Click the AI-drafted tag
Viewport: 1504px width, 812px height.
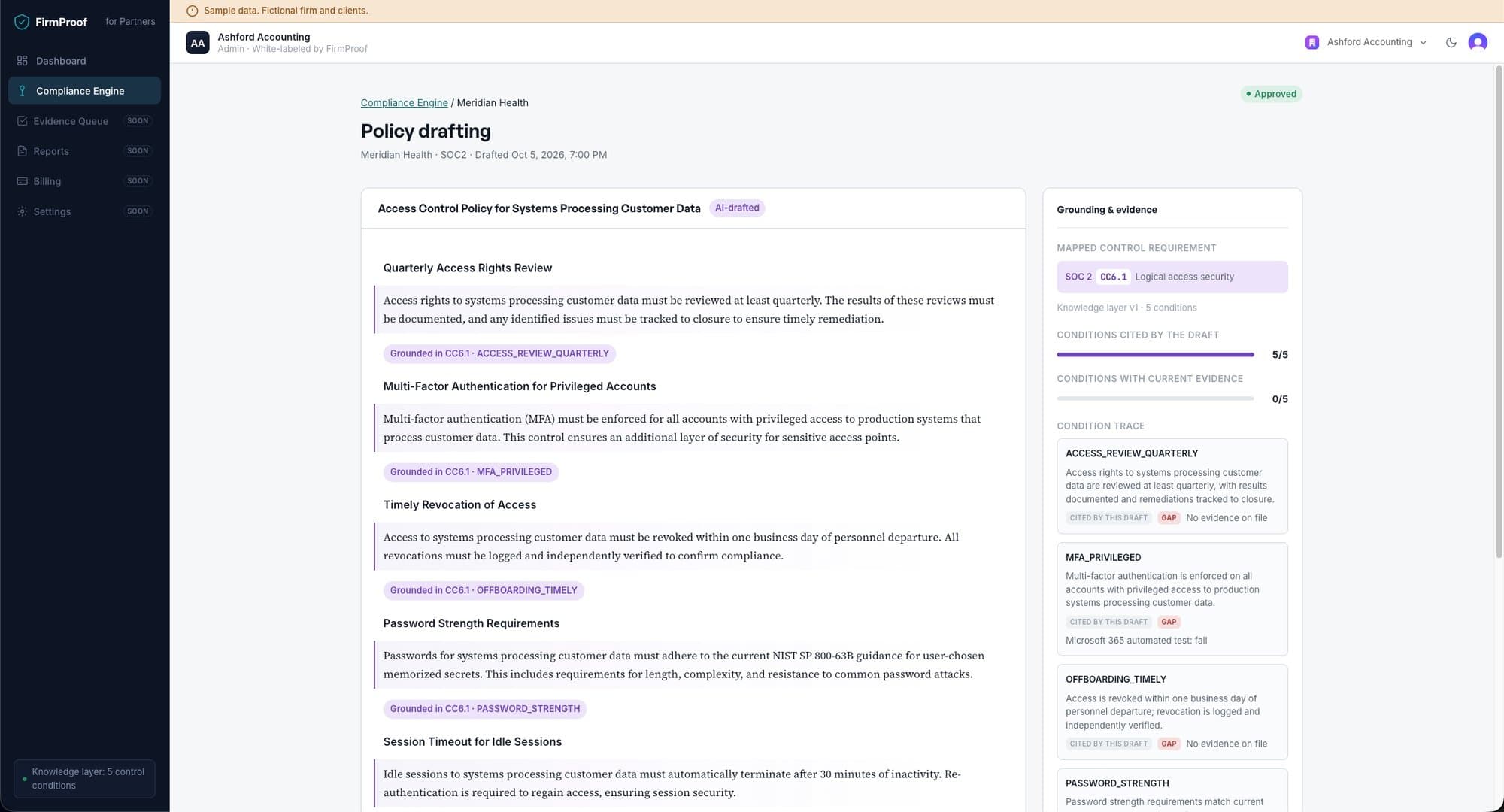click(737, 208)
